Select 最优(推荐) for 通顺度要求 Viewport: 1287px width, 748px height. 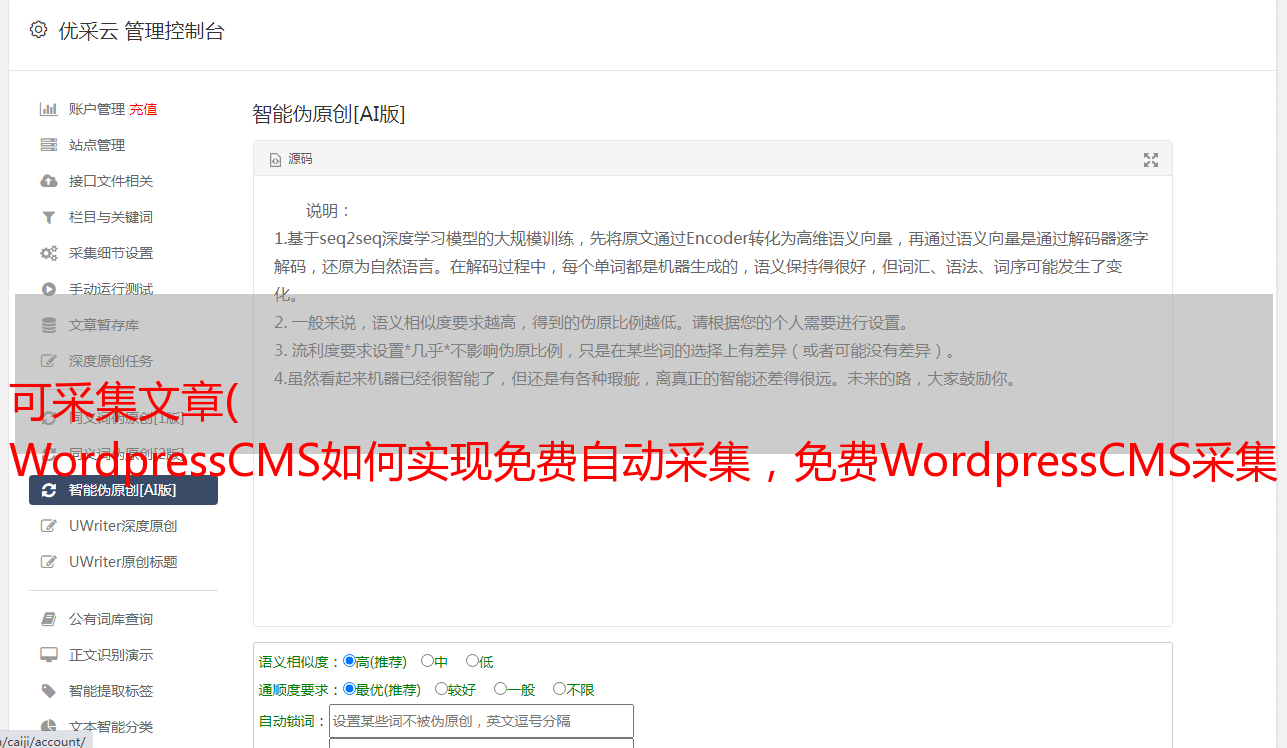350,689
